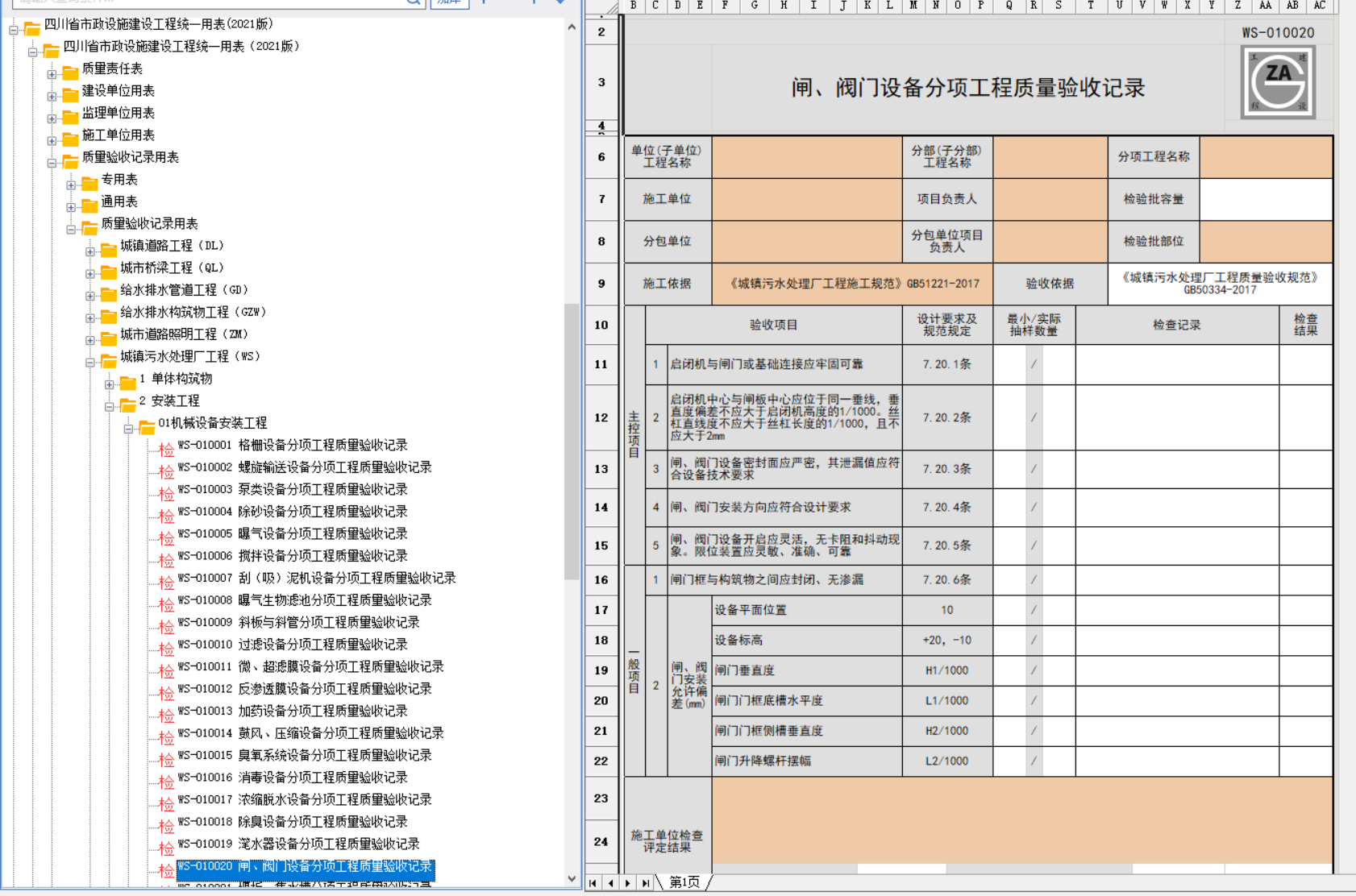The image size is (1356, 896).
Task: Click tree panel scrollbar down arrow
Action: (x=572, y=878)
